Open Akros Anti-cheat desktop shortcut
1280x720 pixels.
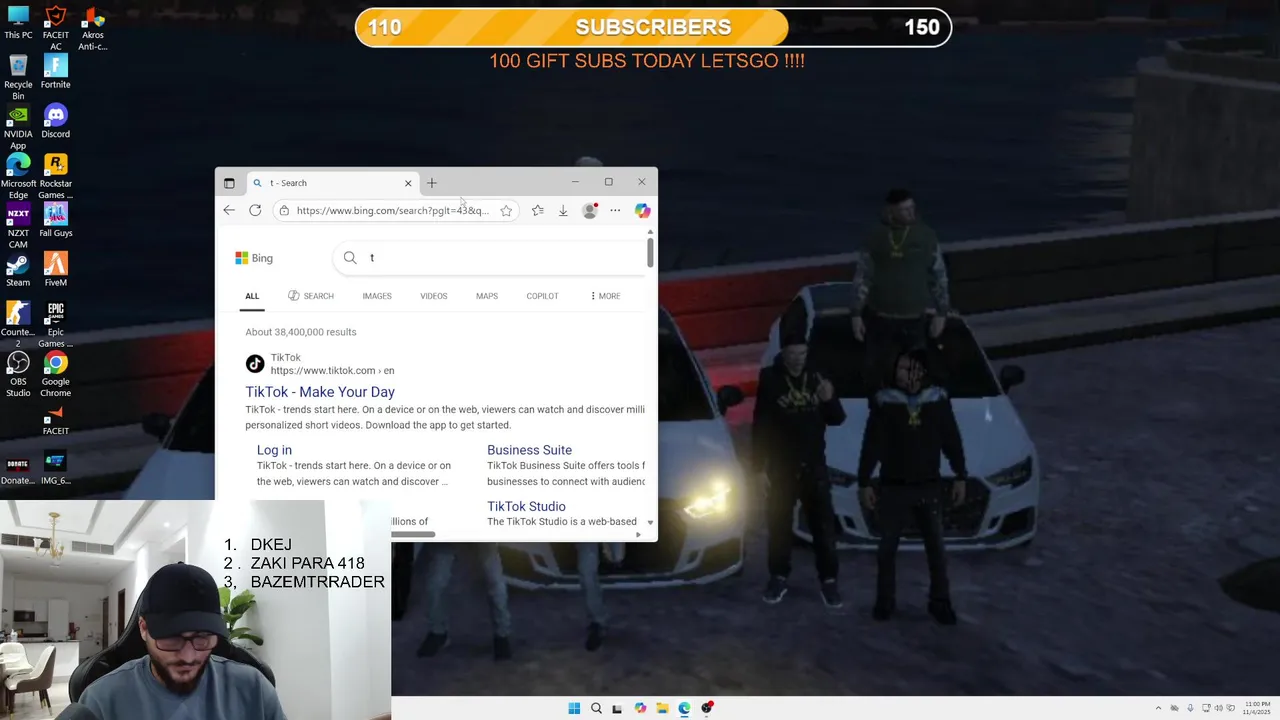(x=93, y=28)
